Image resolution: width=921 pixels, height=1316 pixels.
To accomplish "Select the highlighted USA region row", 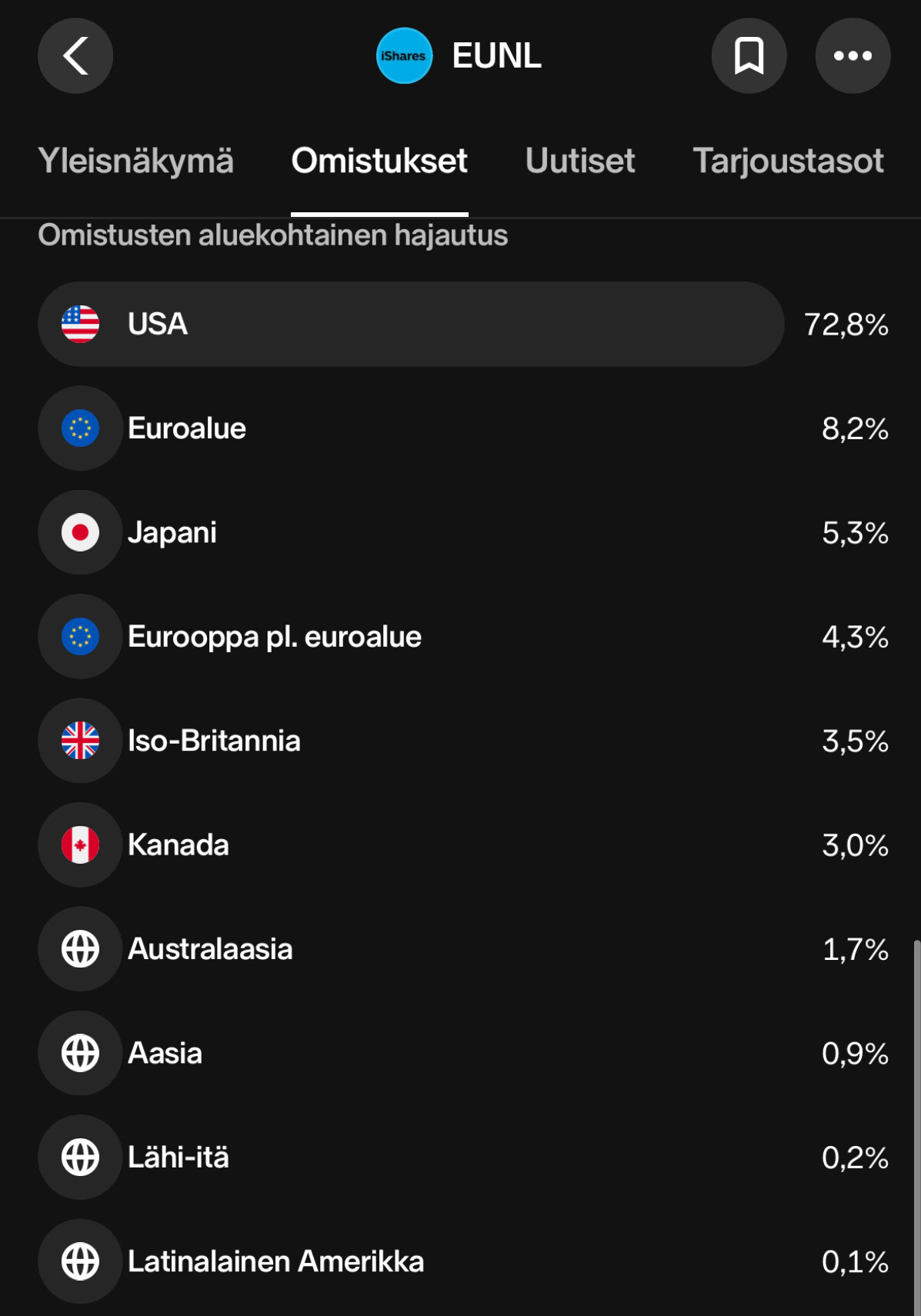I will [464, 324].
